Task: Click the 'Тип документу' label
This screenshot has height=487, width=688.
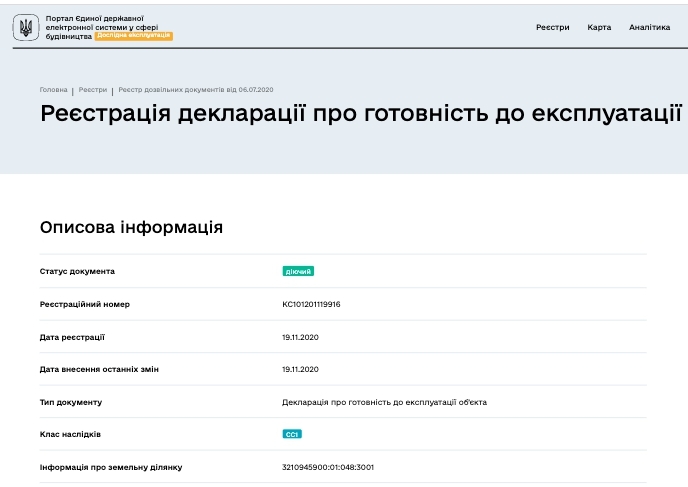Action: (x=71, y=402)
